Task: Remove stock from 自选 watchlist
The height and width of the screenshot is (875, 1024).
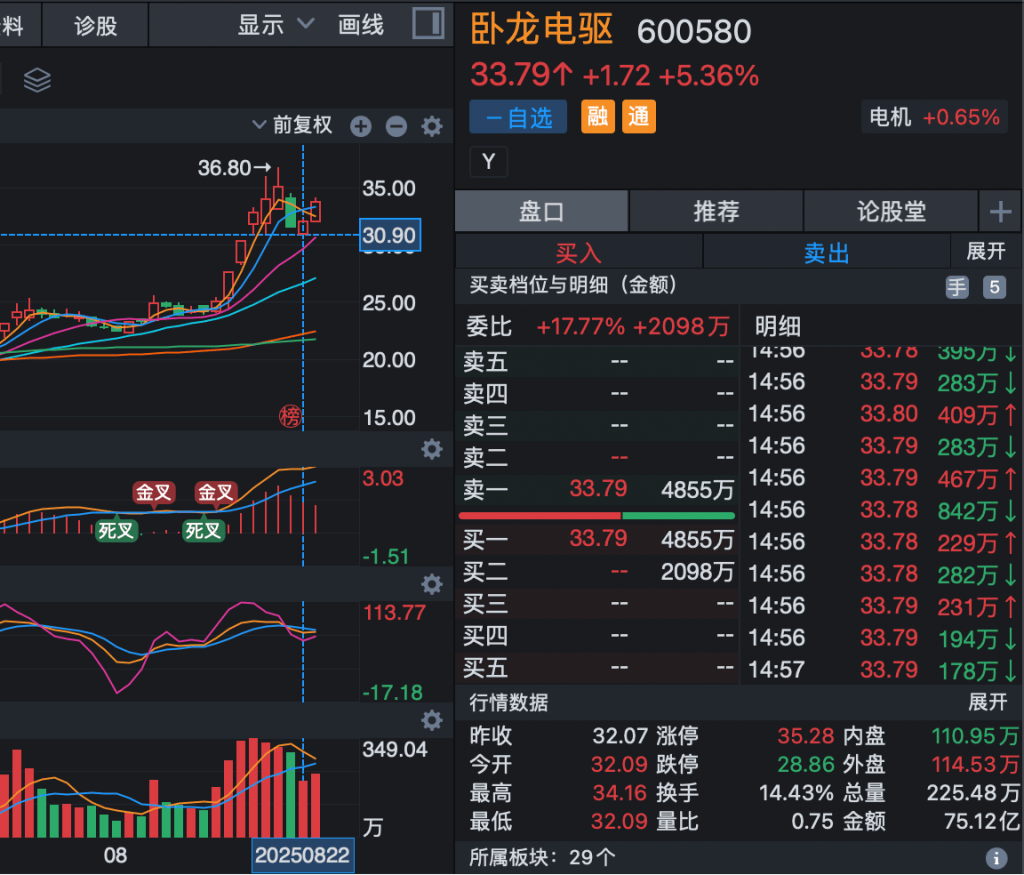Action: pos(518,118)
